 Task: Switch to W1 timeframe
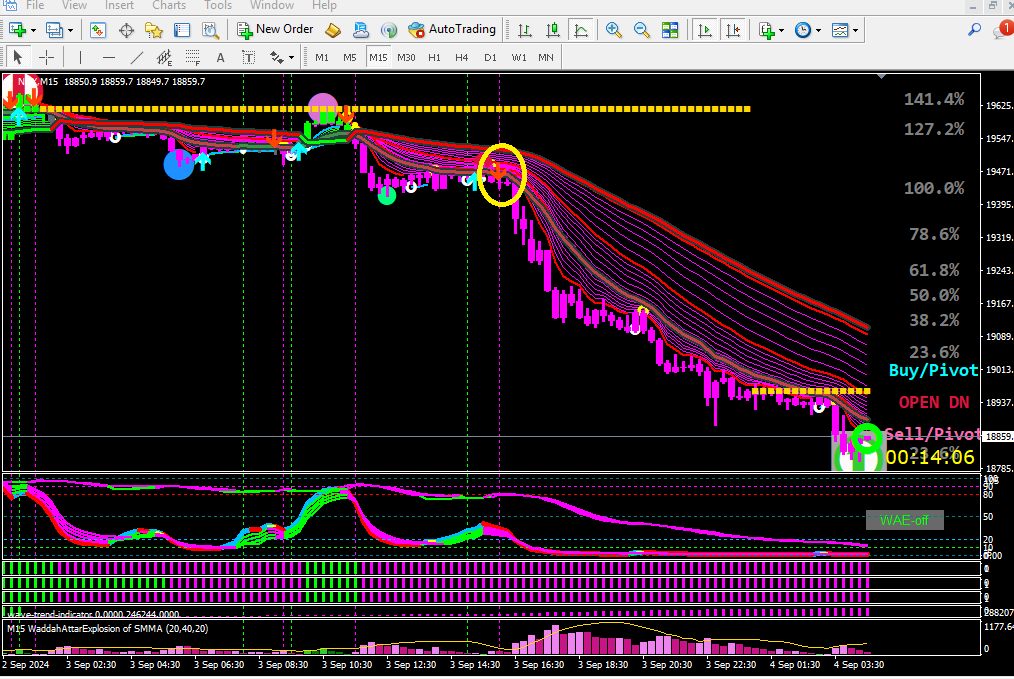519,58
